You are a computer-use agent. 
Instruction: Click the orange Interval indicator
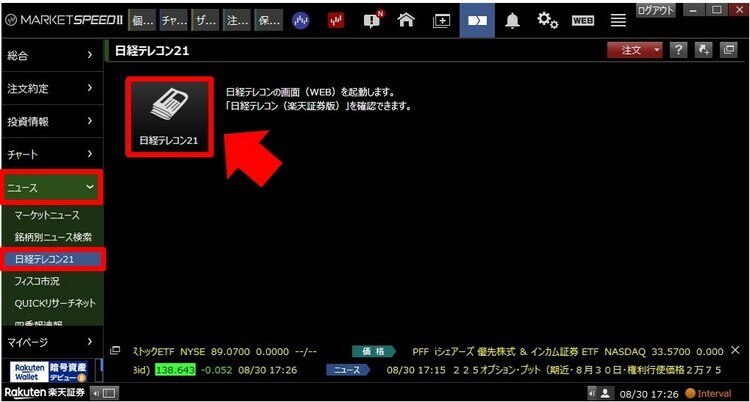[708, 394]
